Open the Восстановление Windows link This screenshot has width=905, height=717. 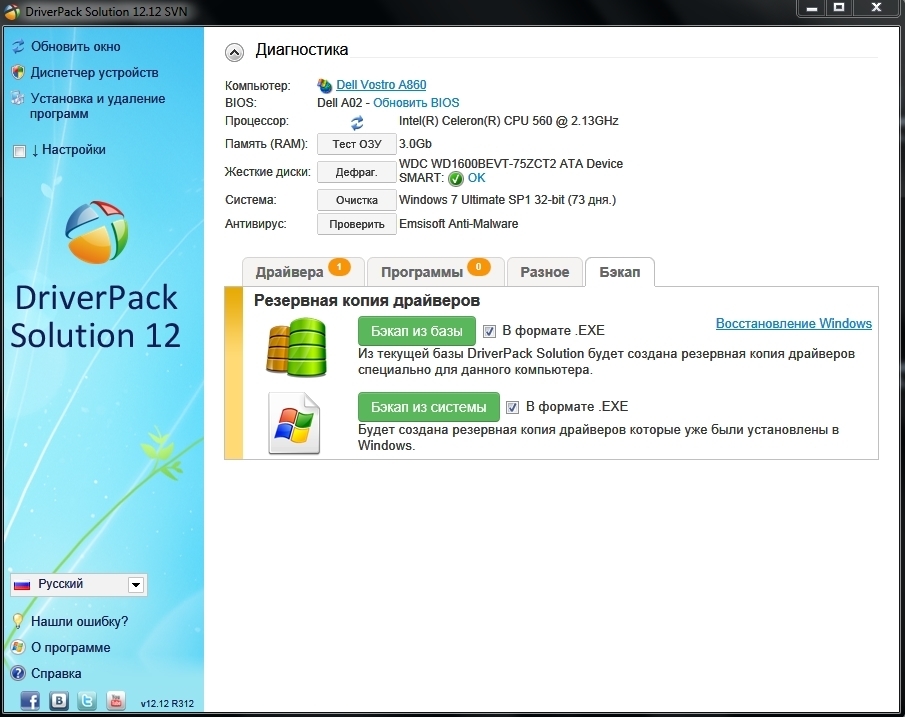pos(793,324)
